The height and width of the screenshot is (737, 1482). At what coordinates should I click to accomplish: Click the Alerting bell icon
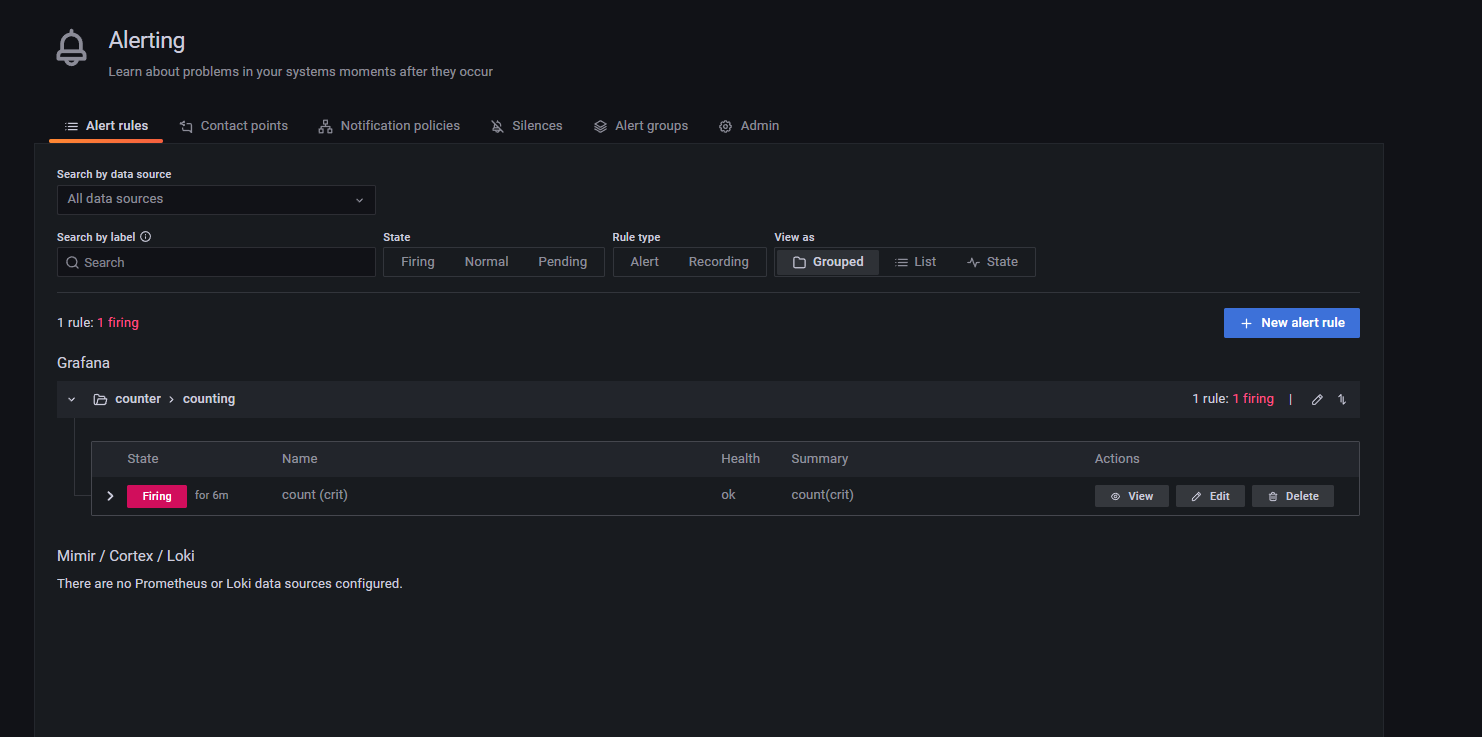[x=71, y=46]
